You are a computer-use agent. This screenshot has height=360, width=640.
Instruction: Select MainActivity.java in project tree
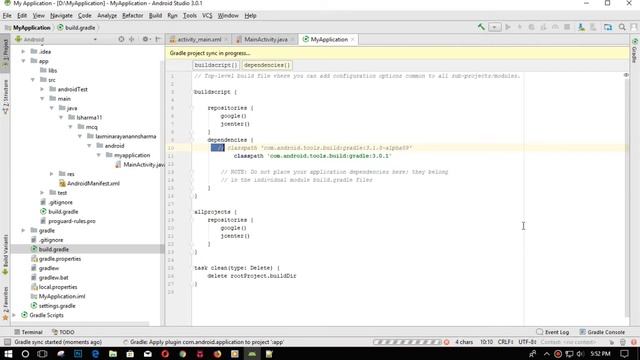(x=140, y=164)
